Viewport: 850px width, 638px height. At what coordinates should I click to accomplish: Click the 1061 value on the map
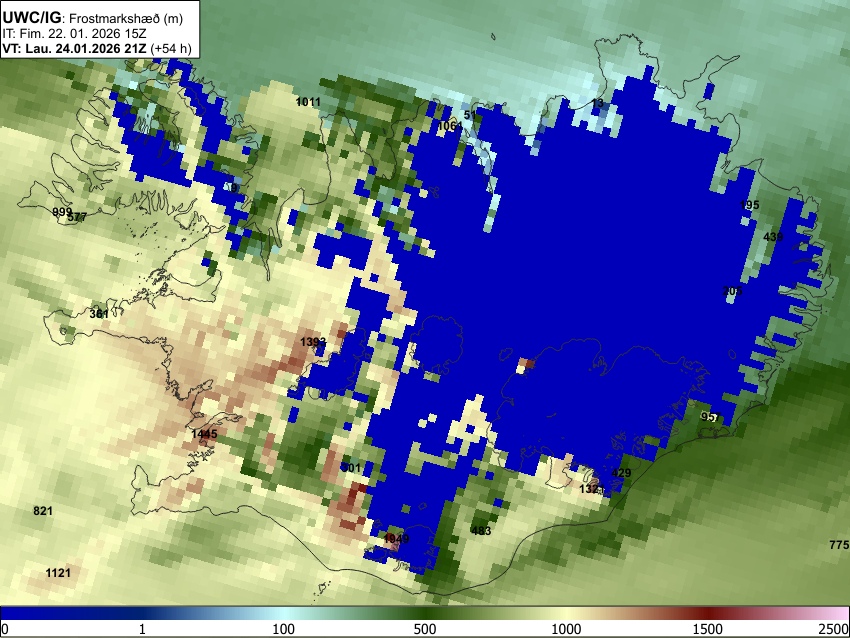point(449,126)
